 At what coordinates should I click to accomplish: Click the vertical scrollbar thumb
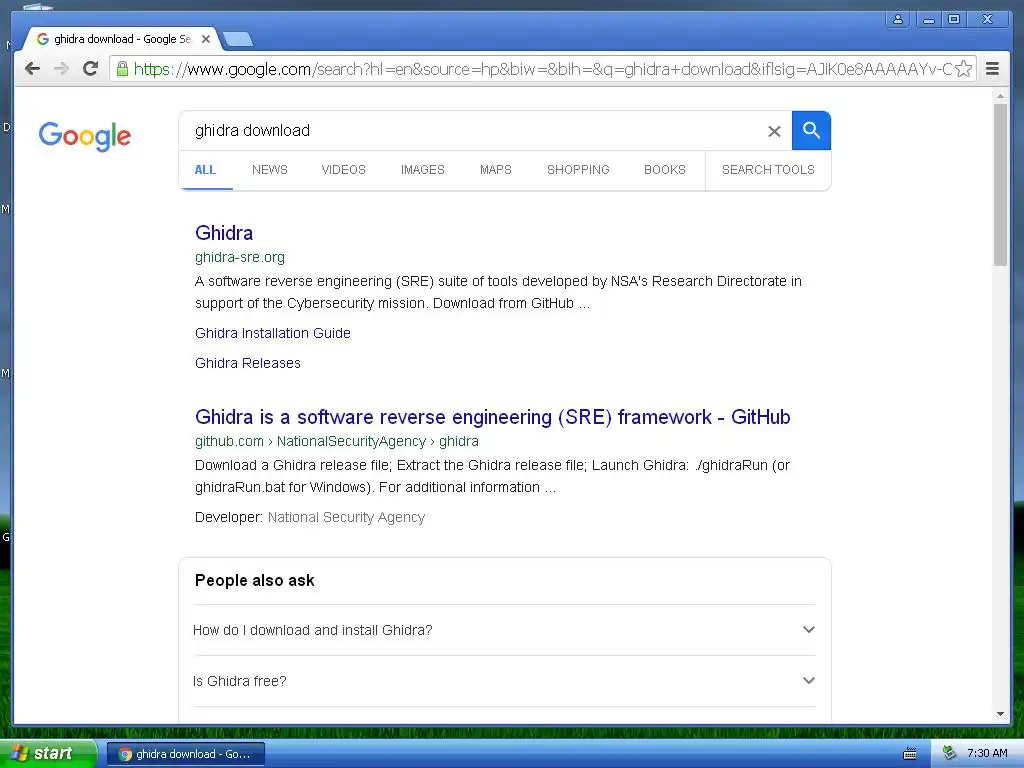[x=1000, y=184]
